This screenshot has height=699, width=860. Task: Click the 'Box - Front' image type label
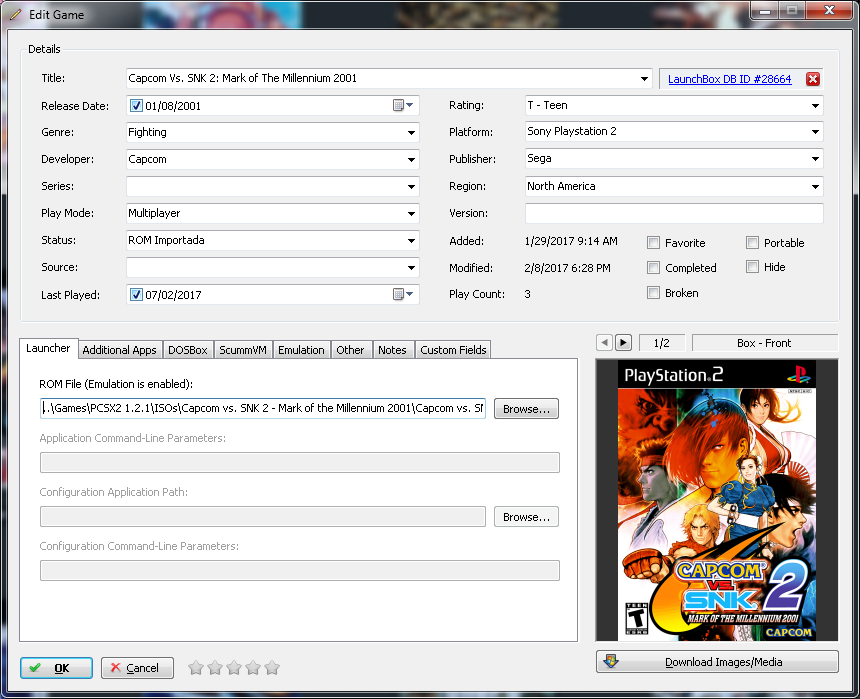[764, 343]
